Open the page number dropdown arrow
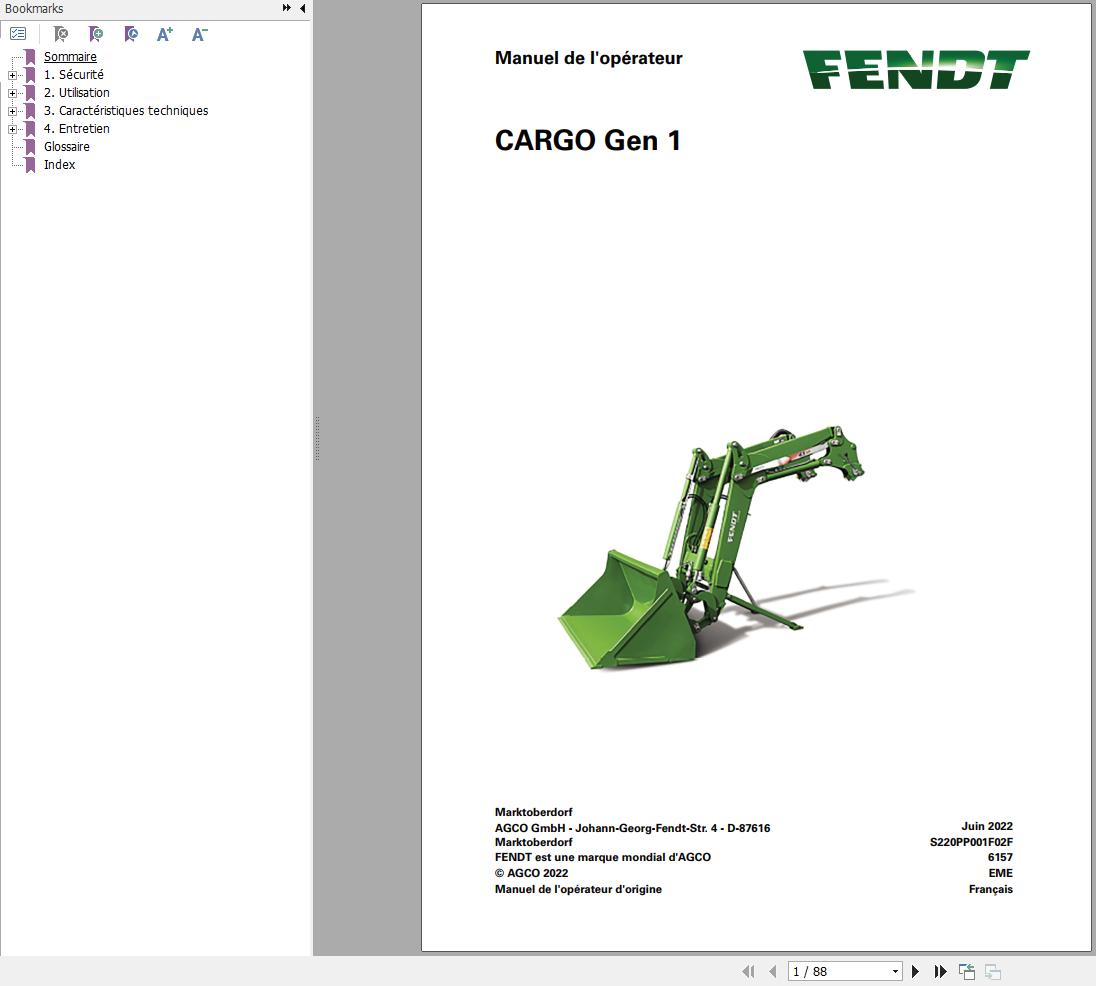This screenshot has width=1096, height=986. click(x=895, y=971)
